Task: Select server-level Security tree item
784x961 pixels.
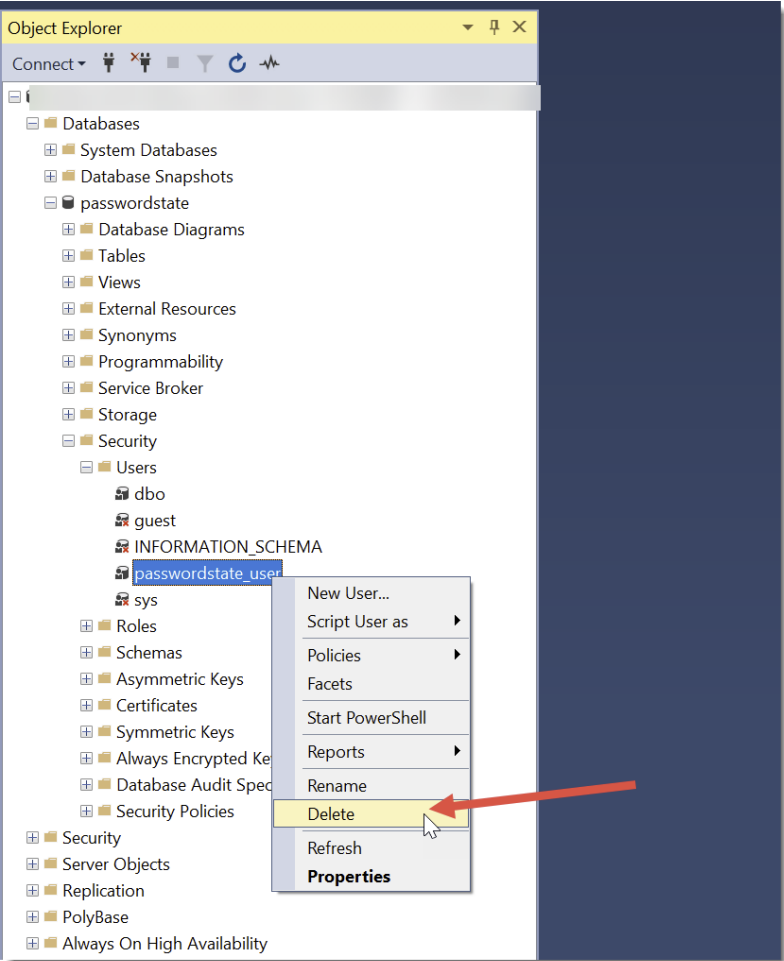Action: 91,837
